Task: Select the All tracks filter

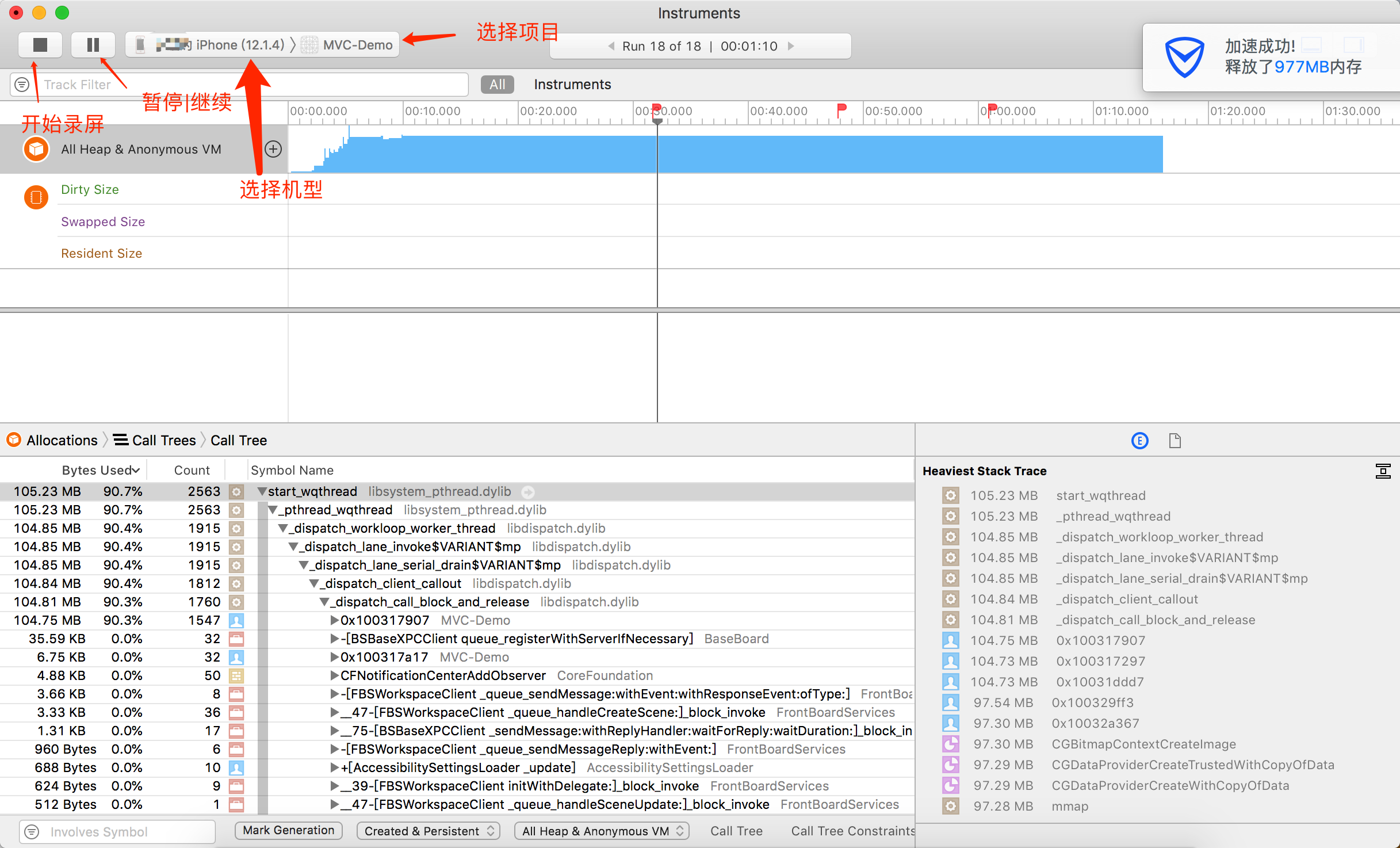Action: point(497,85)
